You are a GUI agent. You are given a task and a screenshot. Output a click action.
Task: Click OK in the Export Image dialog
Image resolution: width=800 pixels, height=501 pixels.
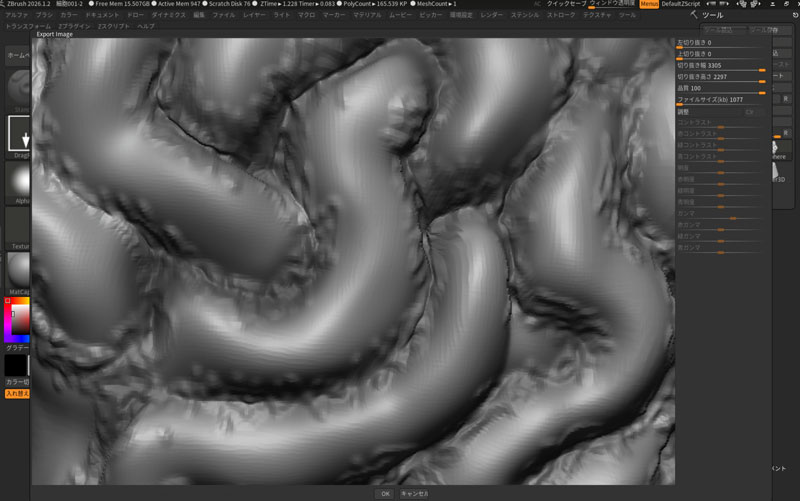click(385, 493)
